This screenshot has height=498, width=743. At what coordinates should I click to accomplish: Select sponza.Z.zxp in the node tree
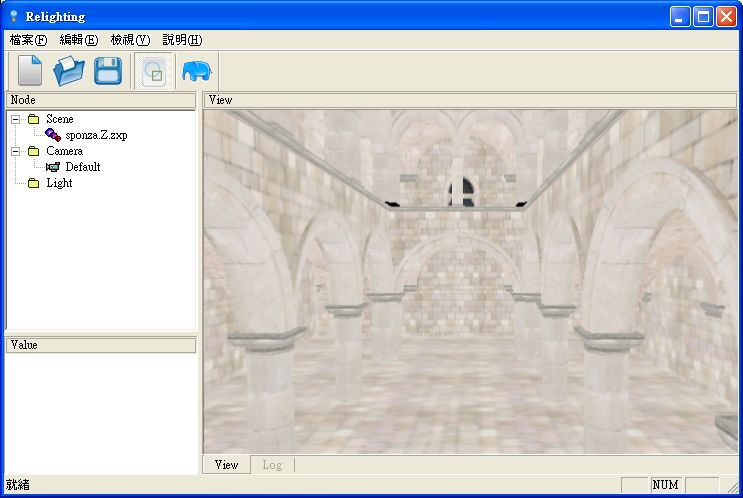tap(96, 135)
